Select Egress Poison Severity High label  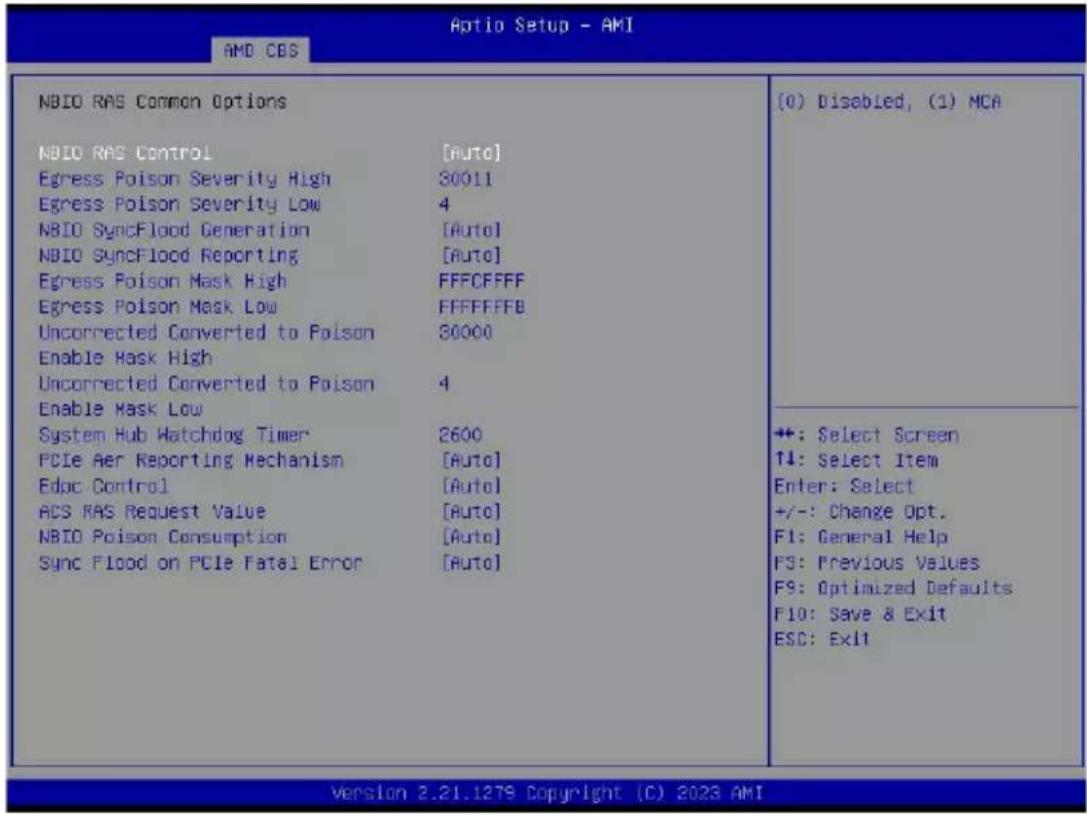184,179
